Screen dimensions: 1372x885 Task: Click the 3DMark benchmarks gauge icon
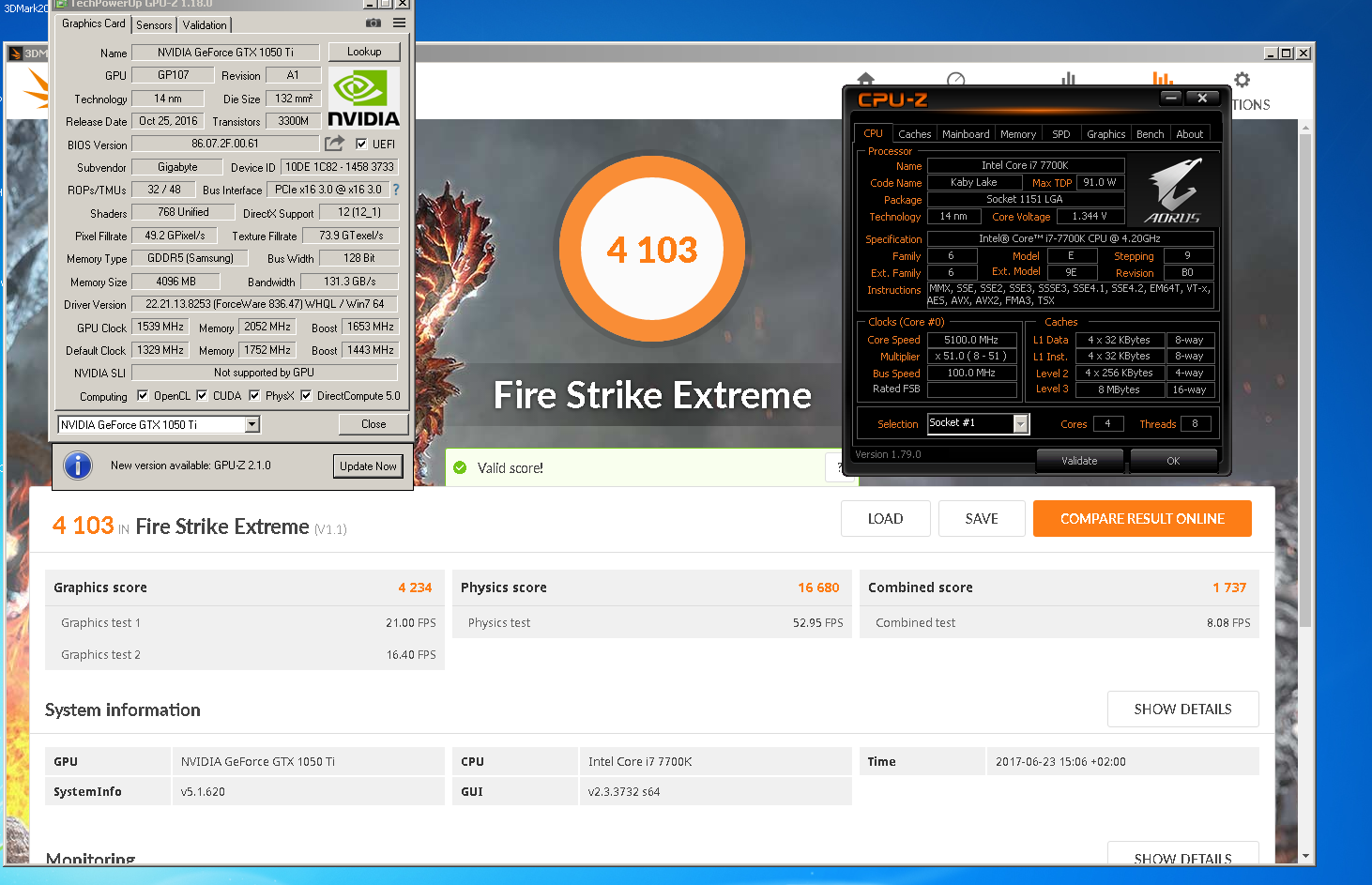point(955,80)
